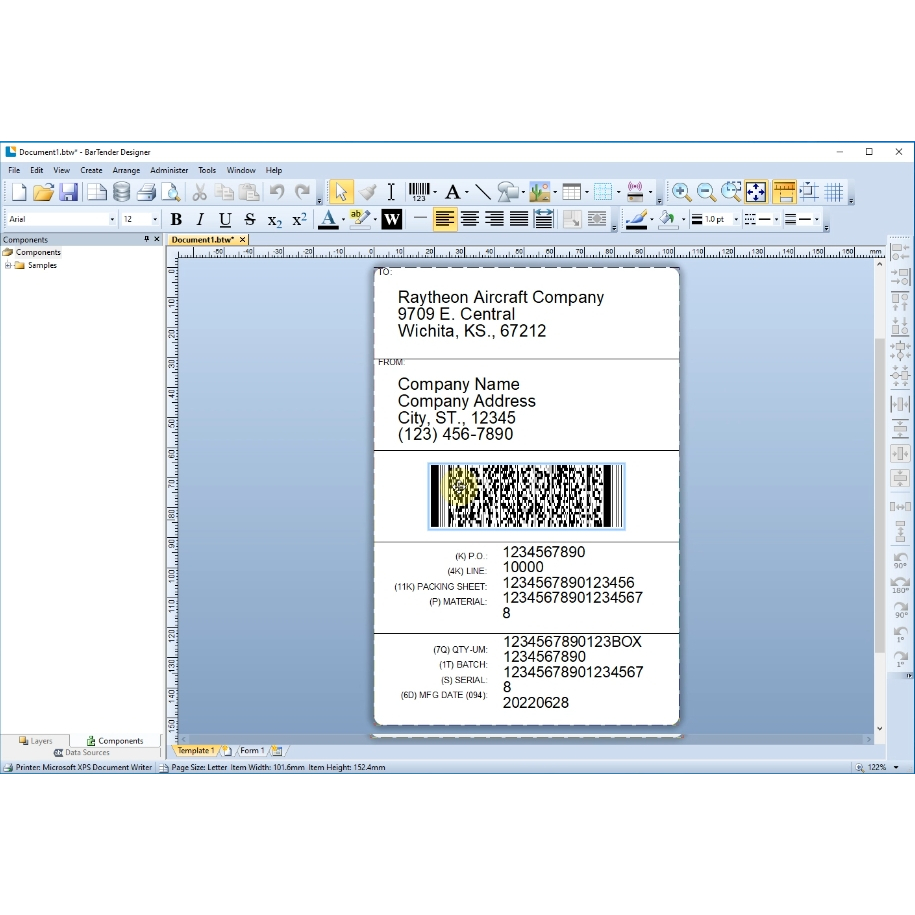Open the Administer menu
This screenshot has height=915, width=915.
[x=169, y=170]
